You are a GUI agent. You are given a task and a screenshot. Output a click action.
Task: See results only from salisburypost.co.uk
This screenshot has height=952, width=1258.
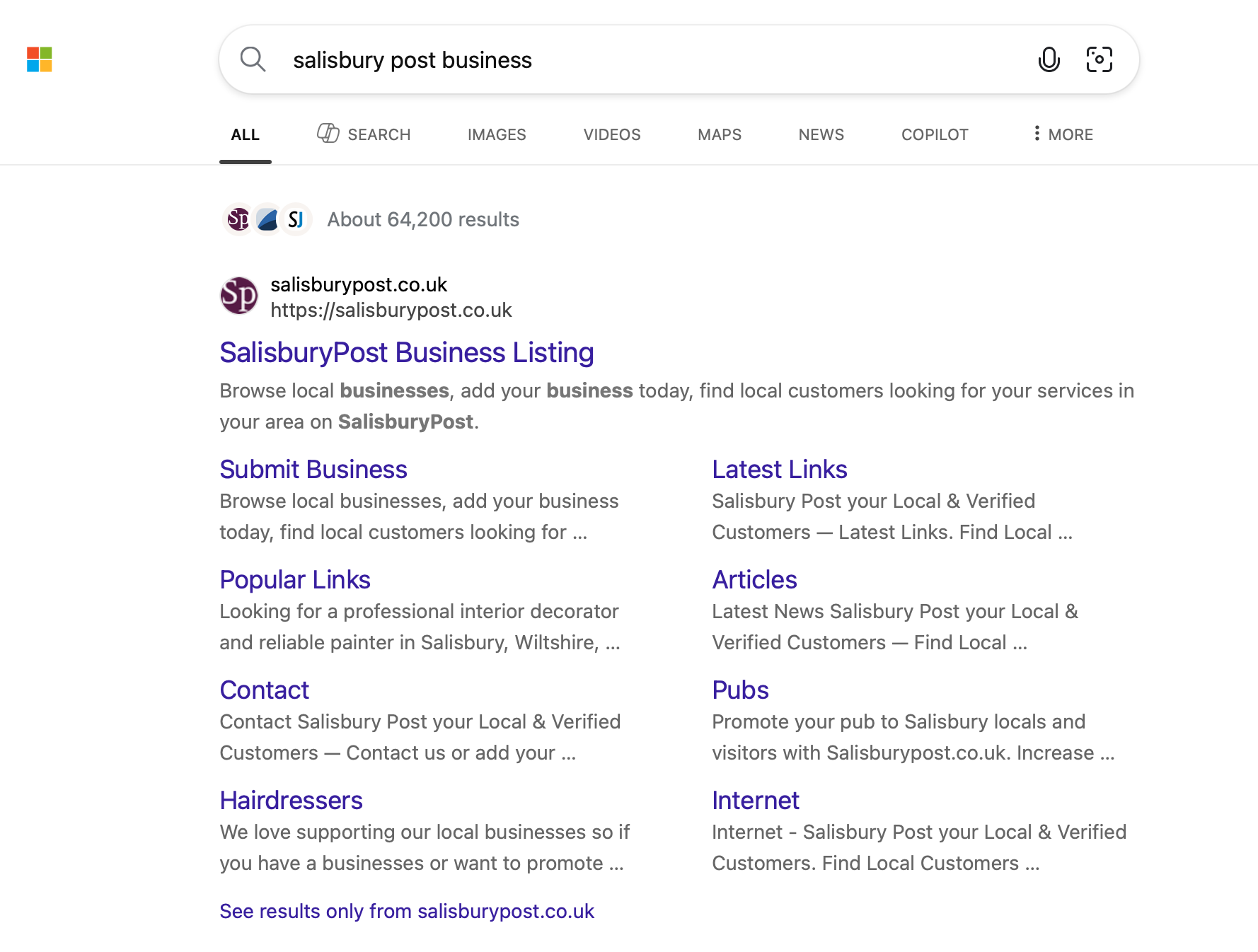pos(406,911)
